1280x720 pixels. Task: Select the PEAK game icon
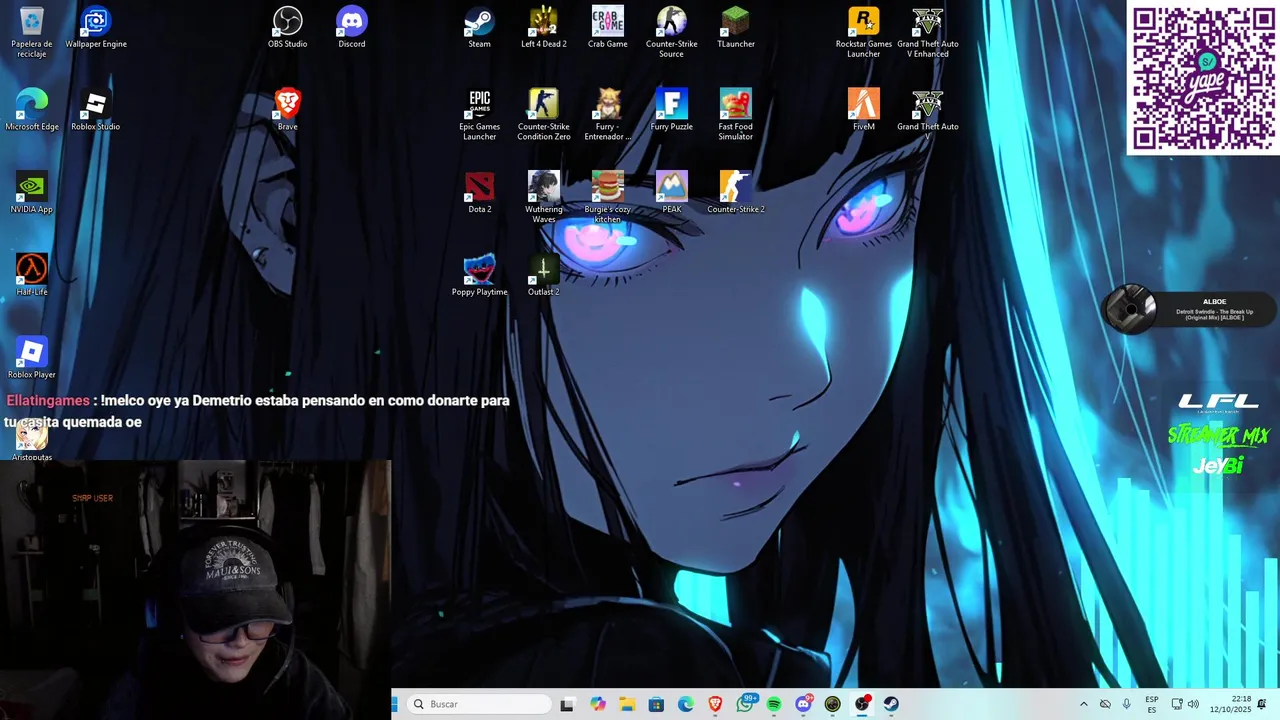tap(672, 193)
